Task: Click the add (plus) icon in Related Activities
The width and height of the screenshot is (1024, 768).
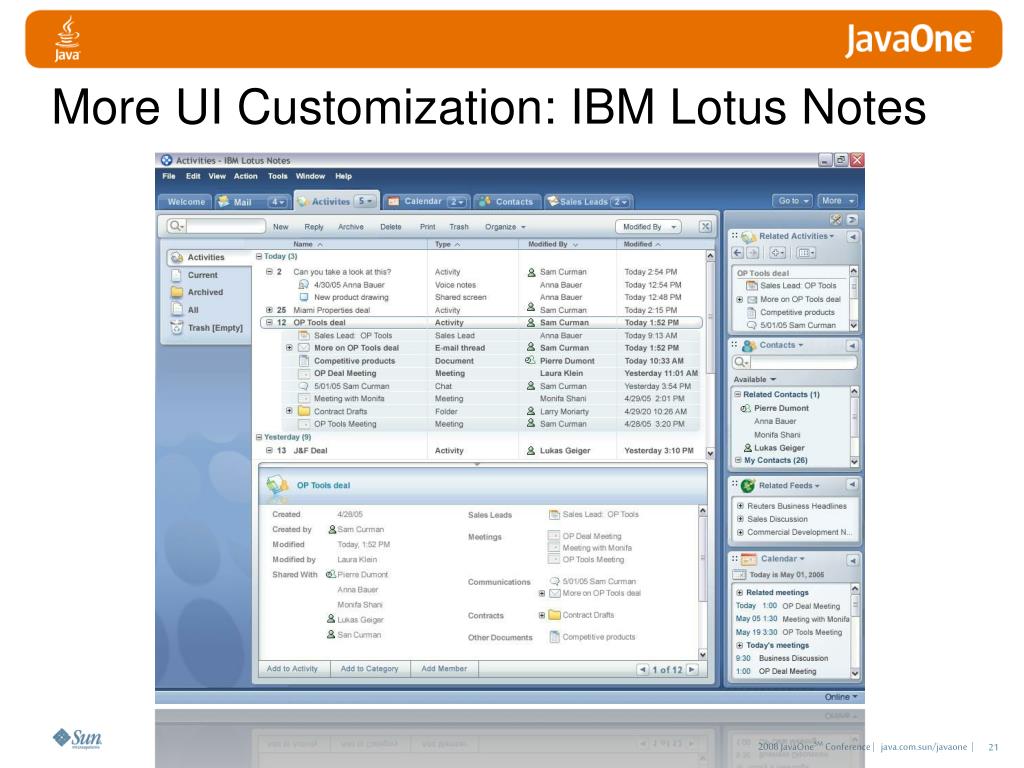Action: tap(776, 253)
